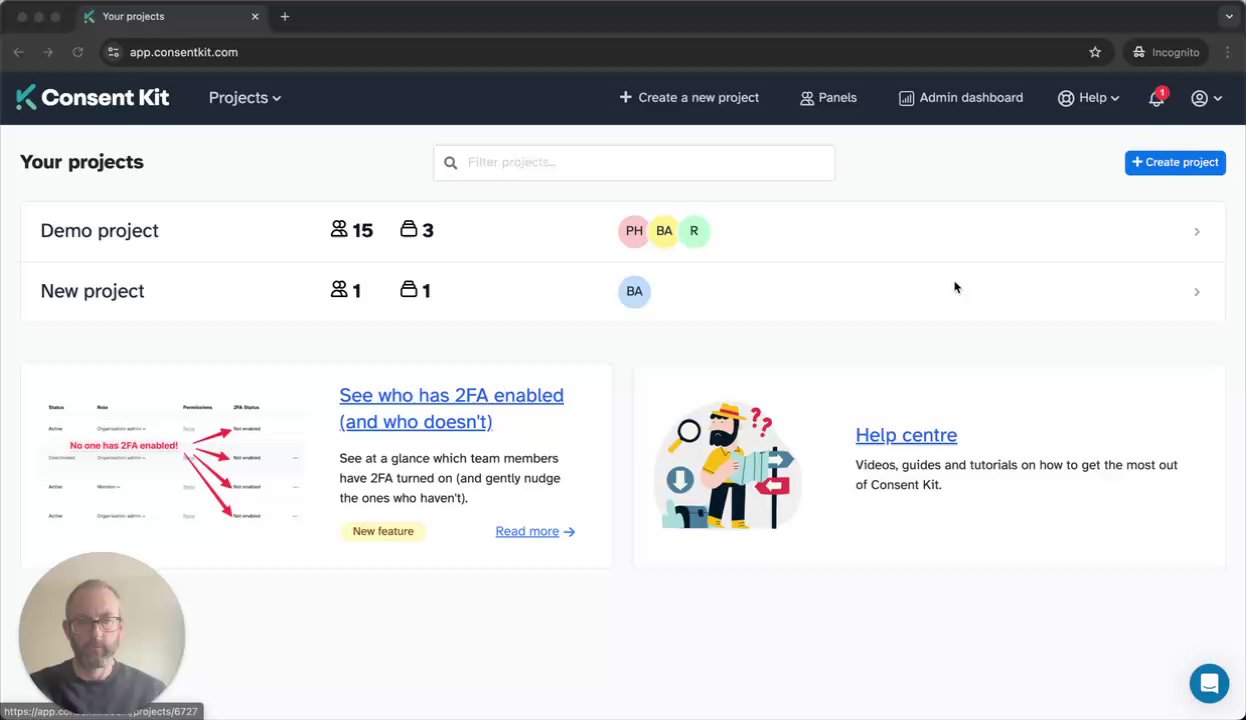Reload the page
Image resolution: width=1246 pixels, height=720 pixels.
point(78,52)
